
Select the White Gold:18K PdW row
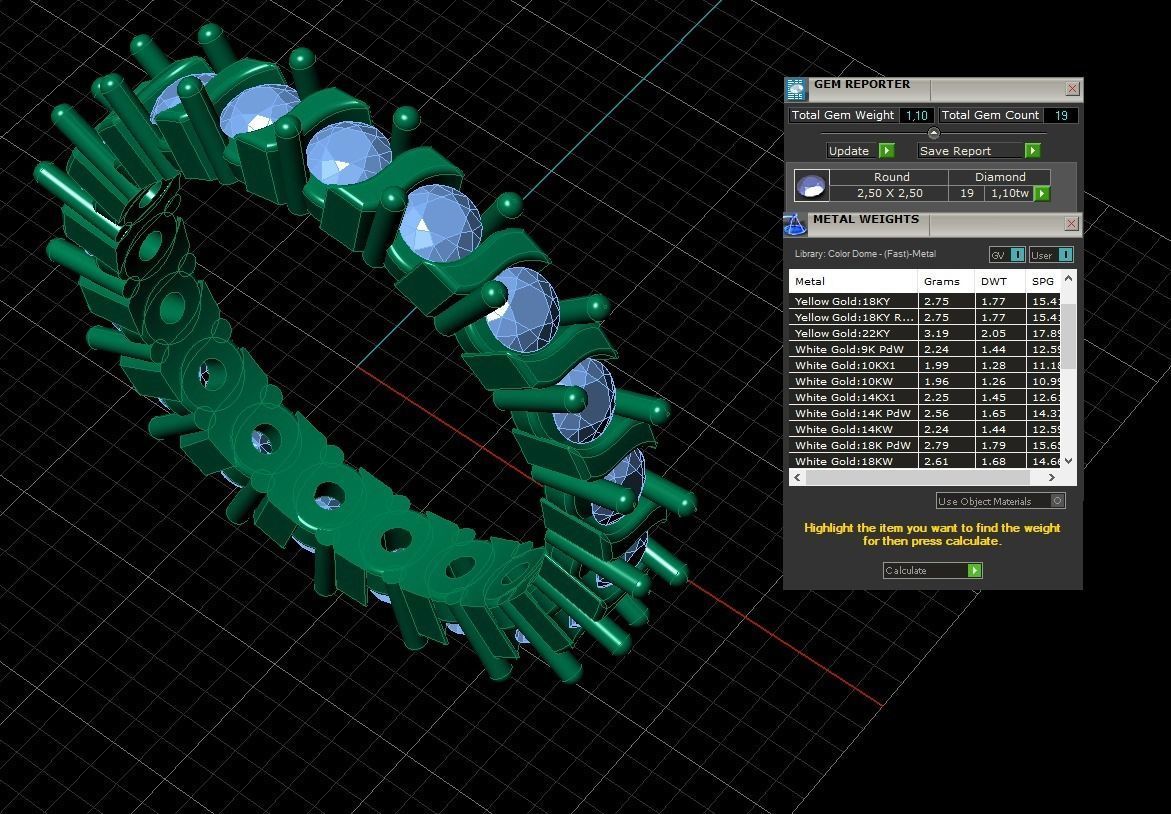pyautogui.click(x=925, y=445)
